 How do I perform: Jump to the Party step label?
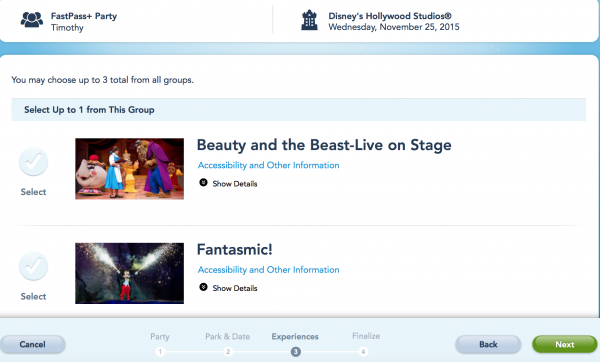coord(160,336)
